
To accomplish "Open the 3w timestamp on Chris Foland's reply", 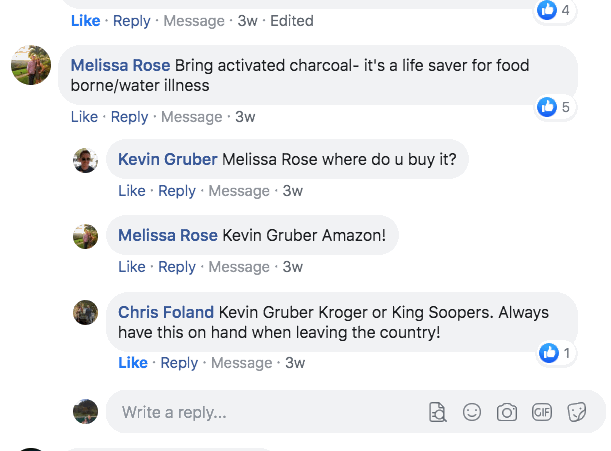I will [x=294, y=363].
